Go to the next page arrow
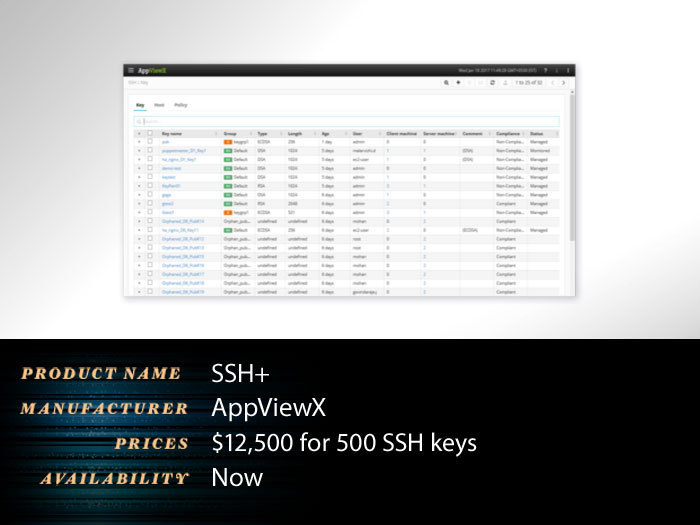 pos(563,83)
